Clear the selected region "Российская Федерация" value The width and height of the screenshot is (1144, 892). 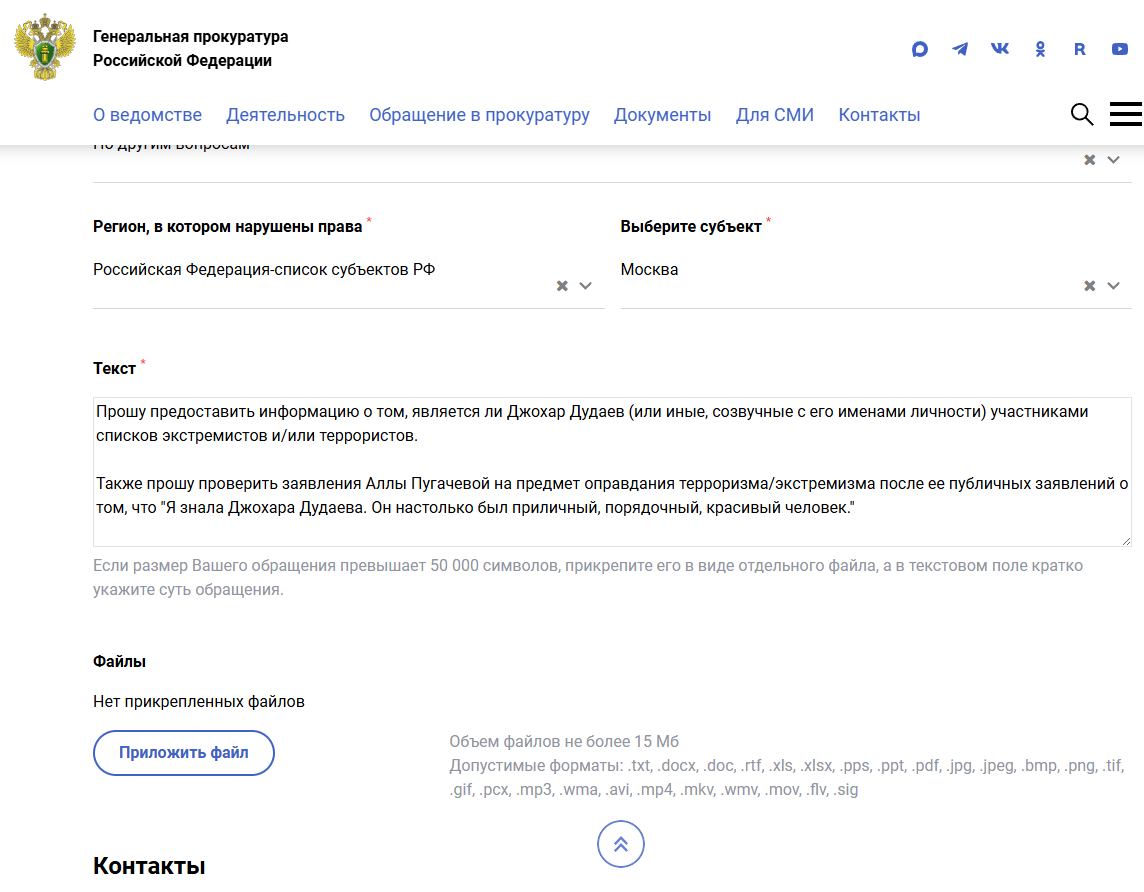(562, 286)
